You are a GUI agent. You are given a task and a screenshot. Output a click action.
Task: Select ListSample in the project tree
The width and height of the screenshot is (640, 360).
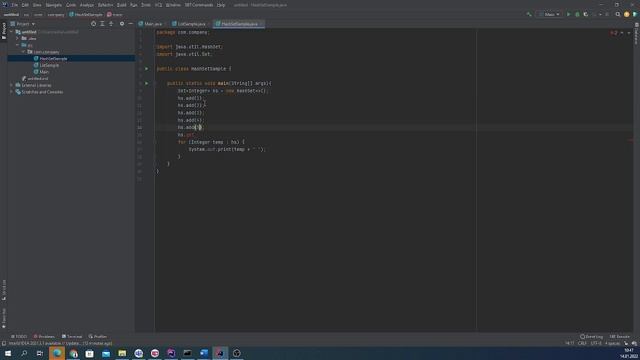pos(46,65)
